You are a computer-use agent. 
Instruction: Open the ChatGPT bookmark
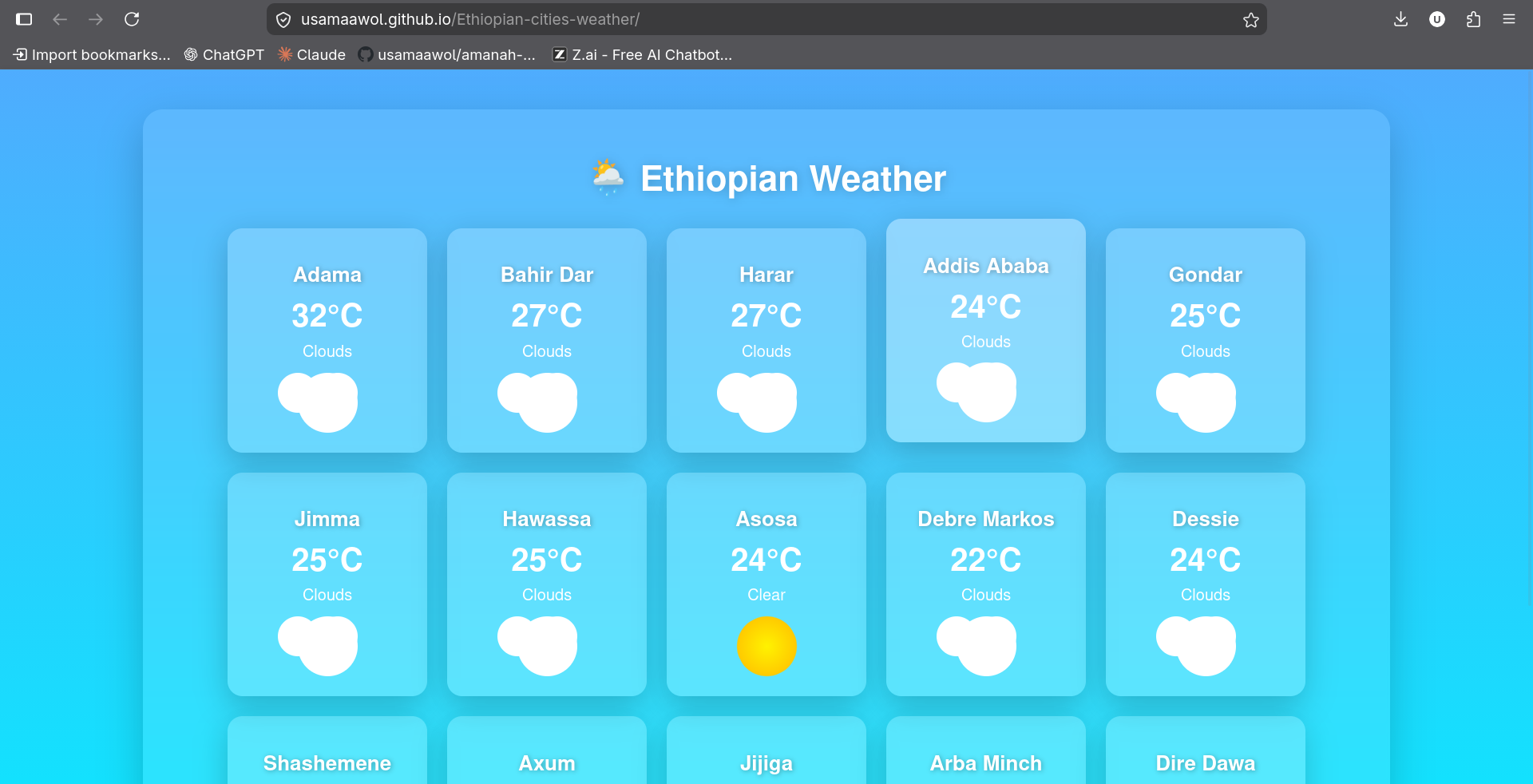coord(224,54)
